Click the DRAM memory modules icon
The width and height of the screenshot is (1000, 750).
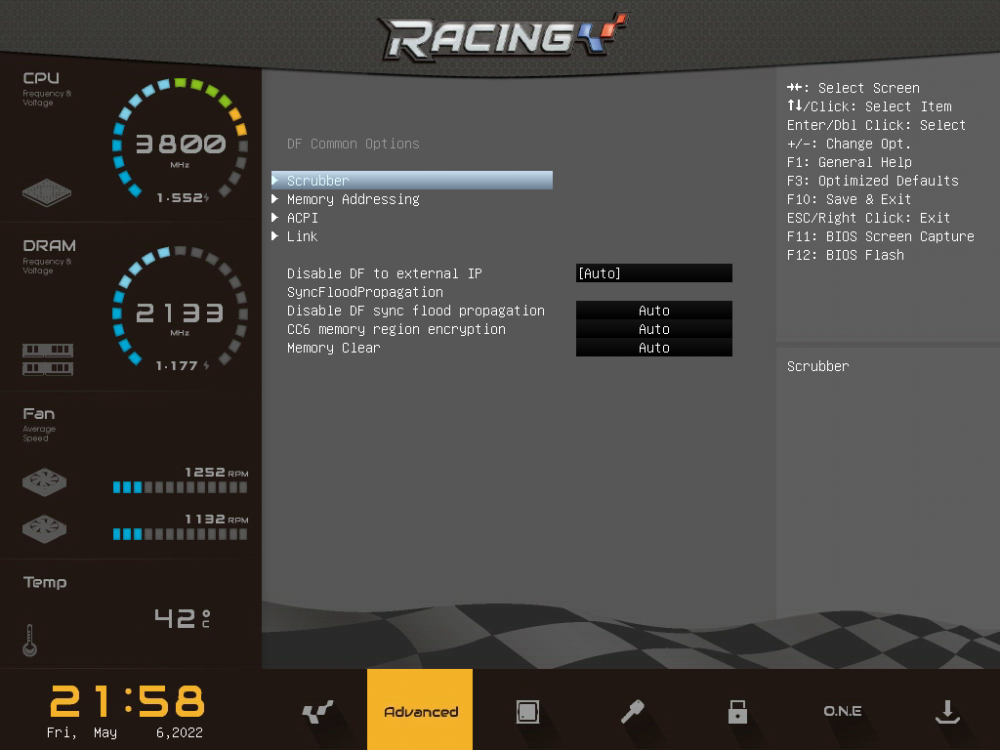[x=48, y=359]
